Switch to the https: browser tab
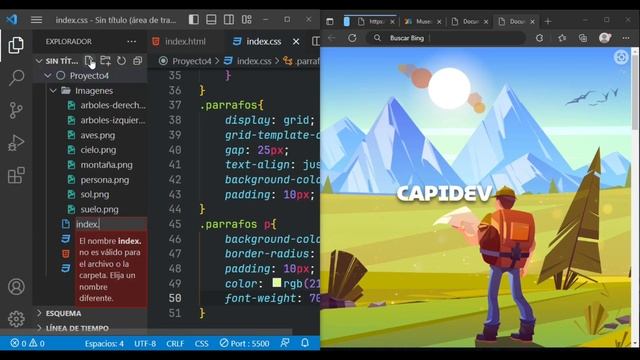 [x=376, y=21]
